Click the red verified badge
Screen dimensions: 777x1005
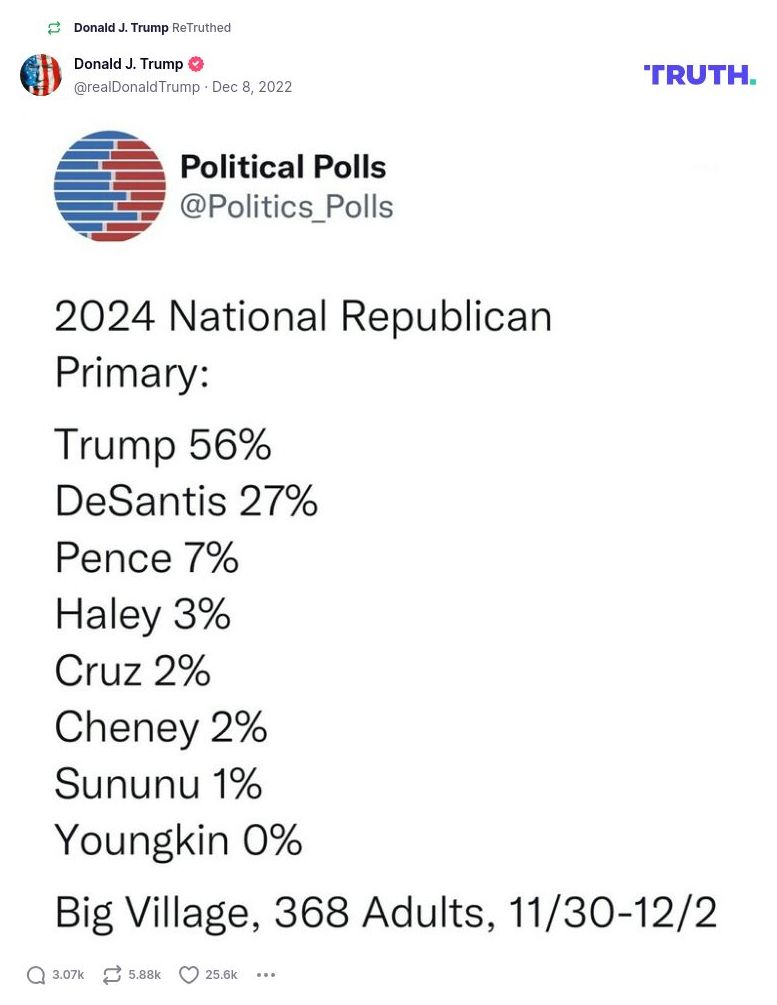[x=196, y=64]
